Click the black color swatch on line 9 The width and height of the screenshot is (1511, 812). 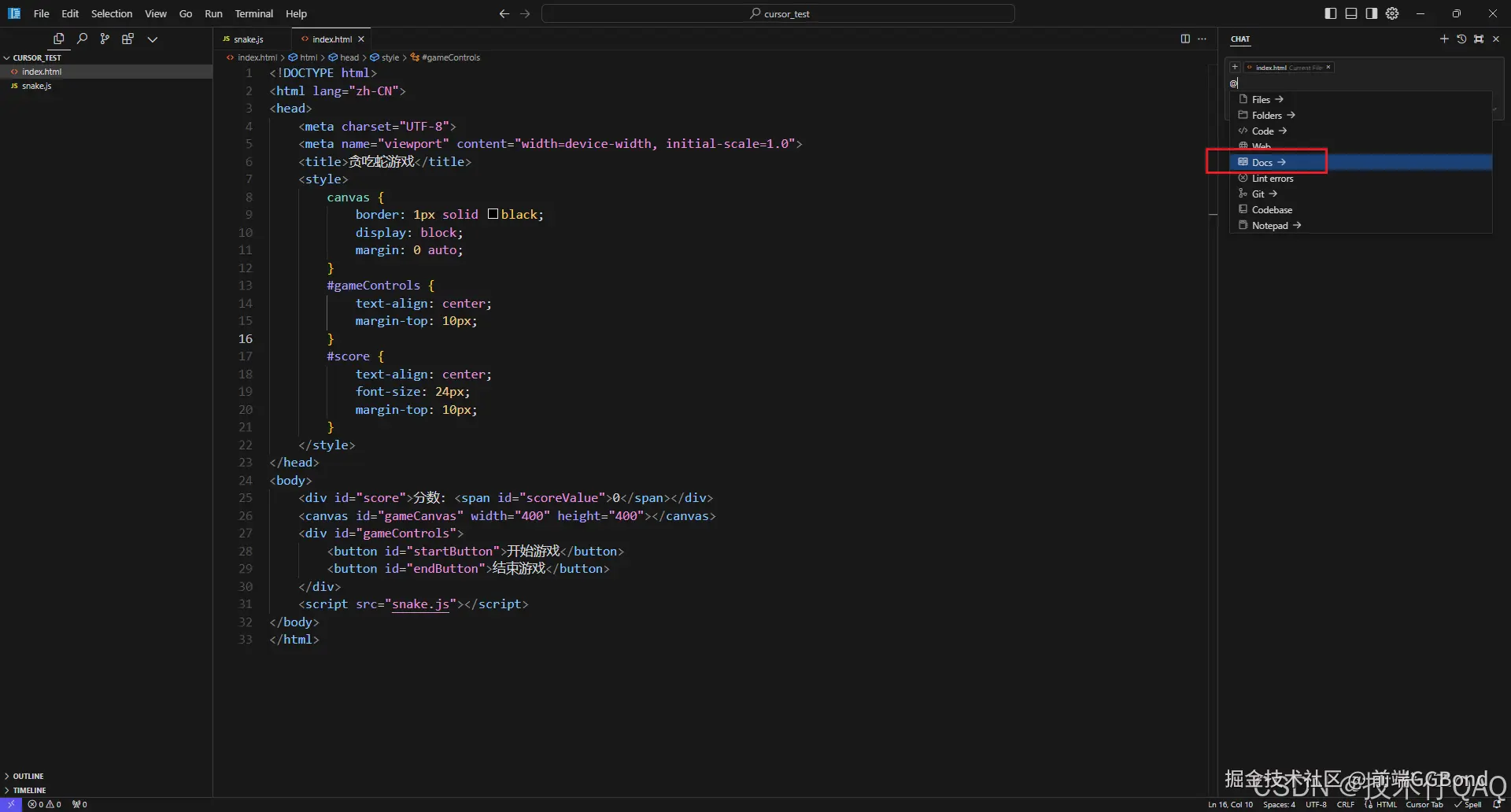click(493, 214)
